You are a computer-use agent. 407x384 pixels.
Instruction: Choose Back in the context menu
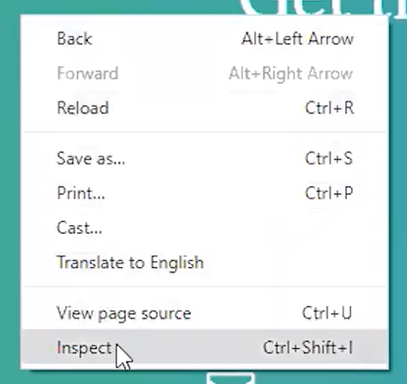(205, 39)
